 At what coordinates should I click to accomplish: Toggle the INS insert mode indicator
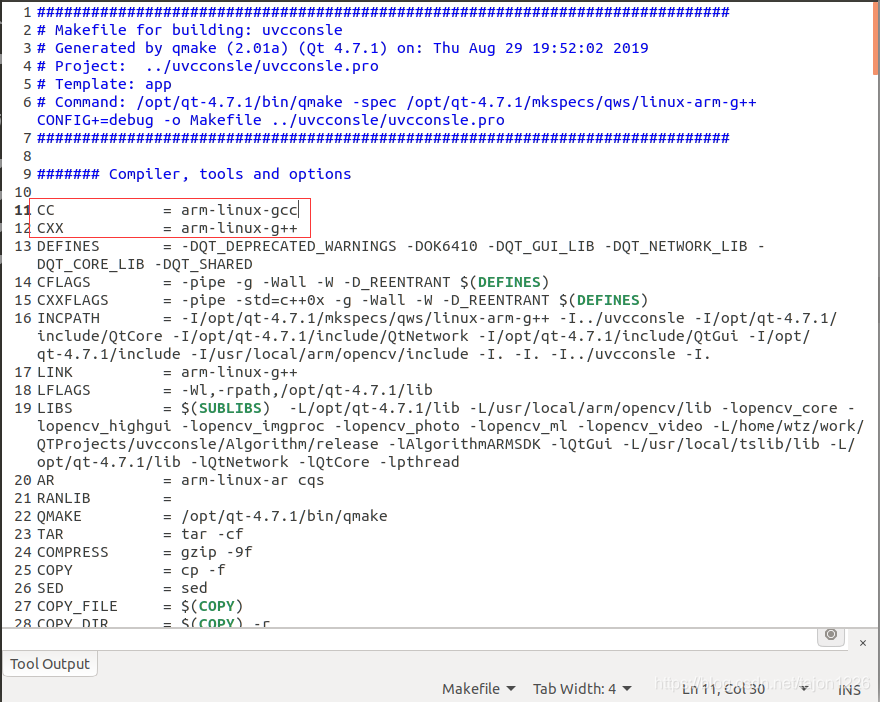849,690
